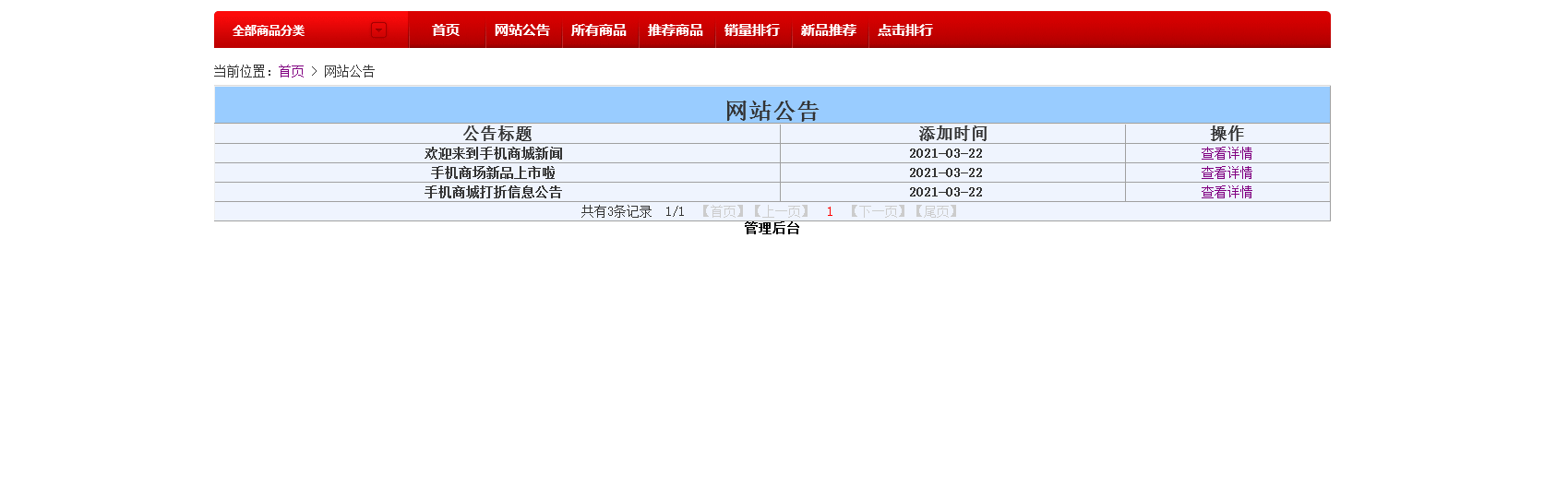Image resolution: width=1568 pixels, height=500 pixels.
Task: Select the 网站公告 breadcrumb text
Action: coord(349,71)
